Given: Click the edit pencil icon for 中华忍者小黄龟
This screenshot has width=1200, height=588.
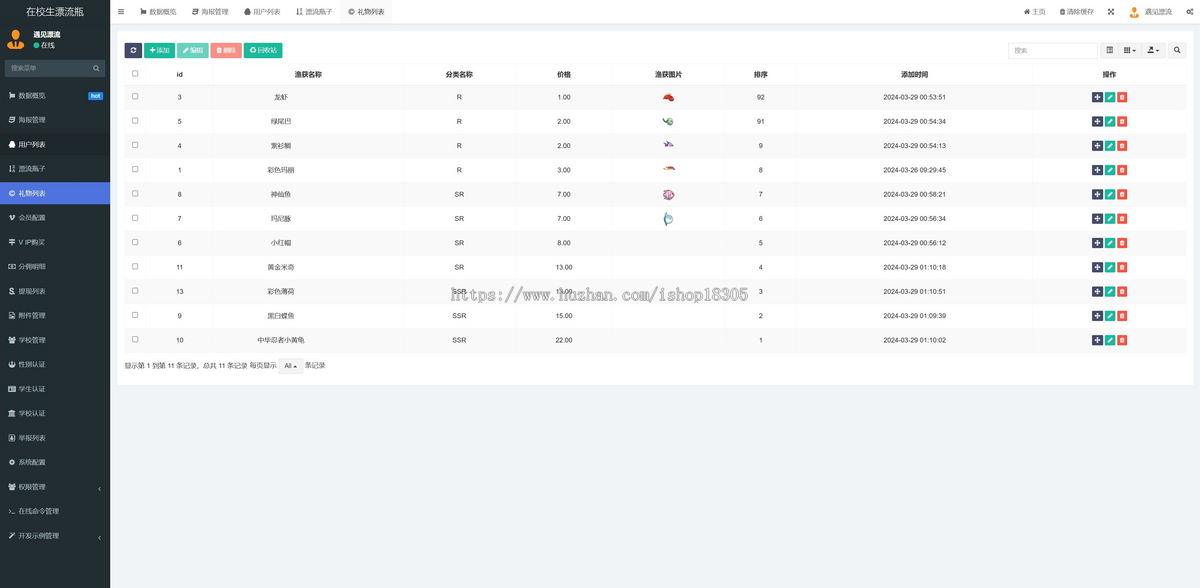Looking at the screenshot, I should 1110,340.
